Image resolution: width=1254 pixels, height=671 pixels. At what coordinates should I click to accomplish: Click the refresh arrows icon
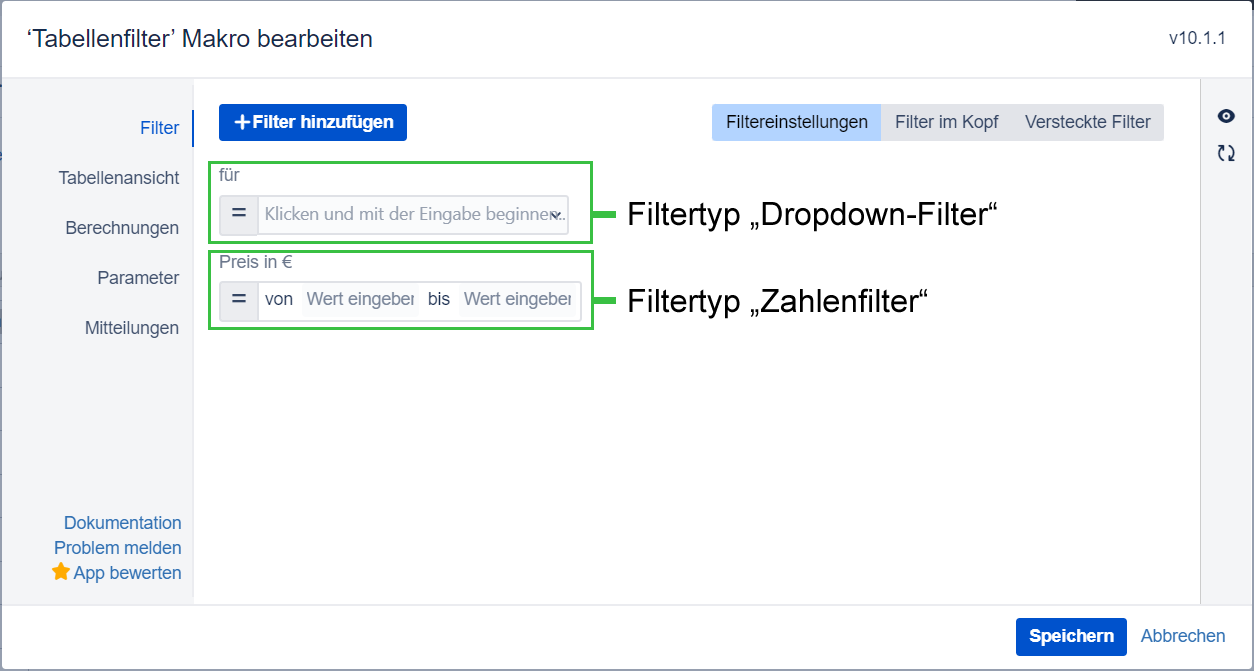pos(1226,153)
